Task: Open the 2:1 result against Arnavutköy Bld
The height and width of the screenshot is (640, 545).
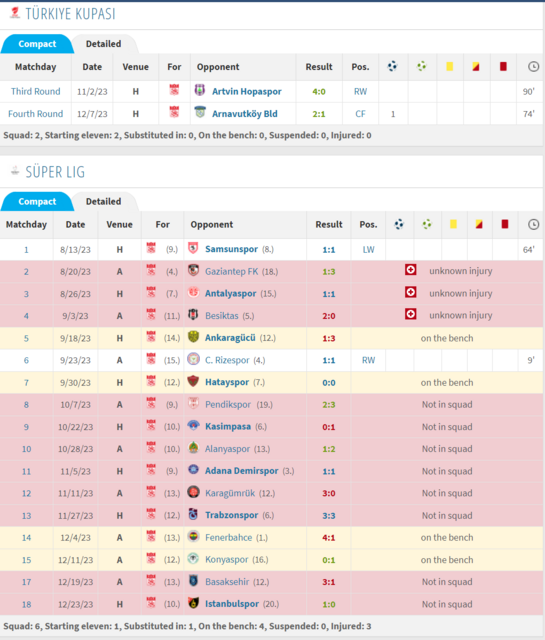Action: click(x=319, y=113)
